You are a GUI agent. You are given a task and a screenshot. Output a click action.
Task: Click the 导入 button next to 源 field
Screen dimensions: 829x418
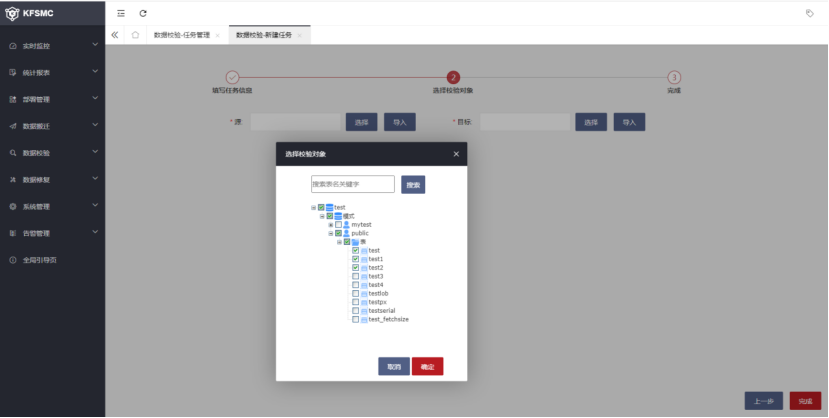coord(400,122)
